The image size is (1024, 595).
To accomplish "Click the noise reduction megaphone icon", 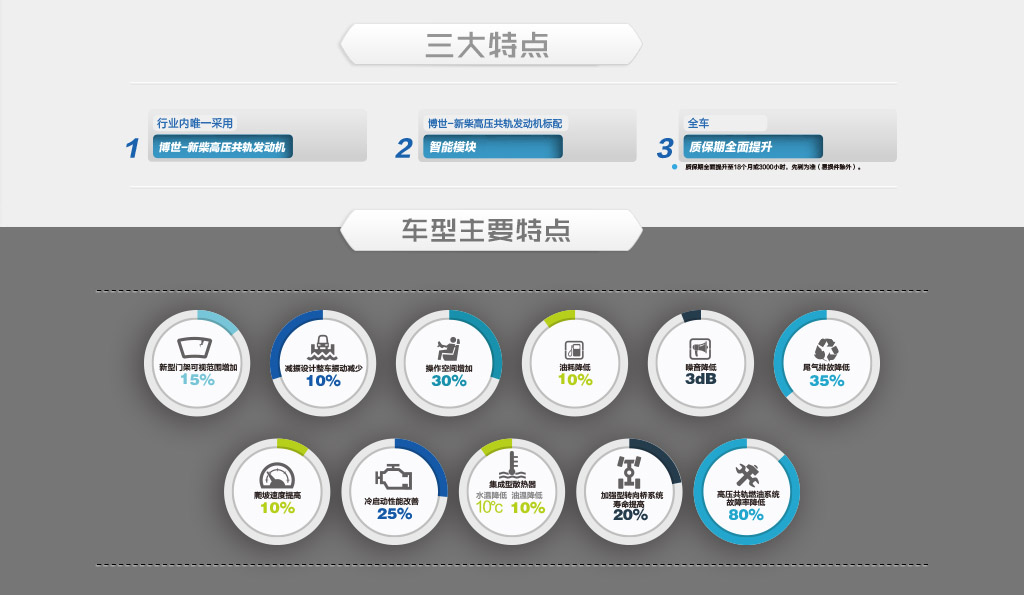I will 700,349.
